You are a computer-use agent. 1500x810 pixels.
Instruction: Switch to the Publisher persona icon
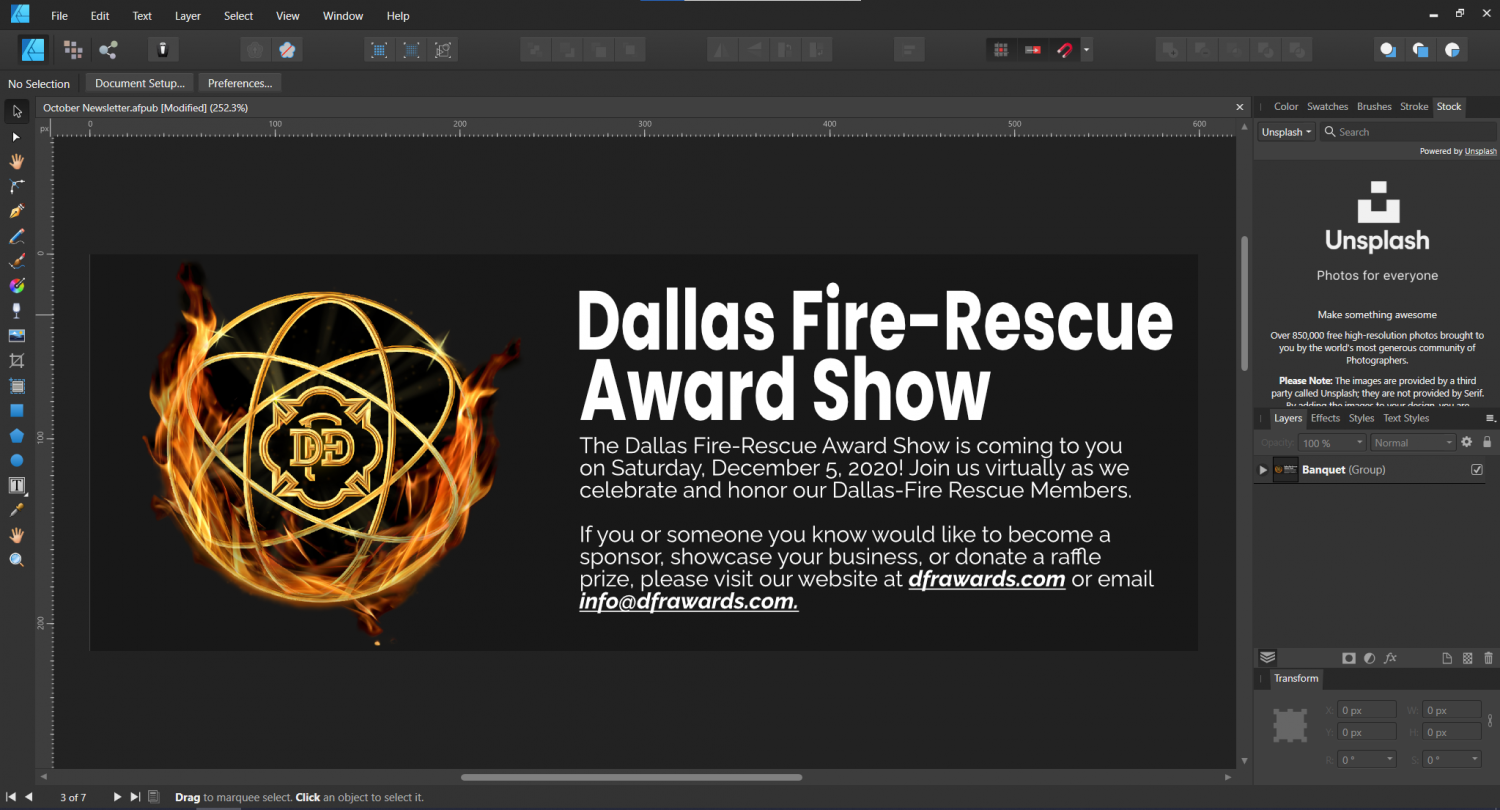point(34,49)
